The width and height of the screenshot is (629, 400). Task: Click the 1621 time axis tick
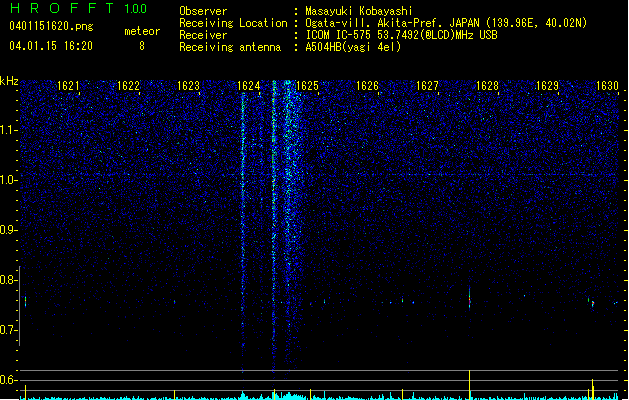pos(68,86)
